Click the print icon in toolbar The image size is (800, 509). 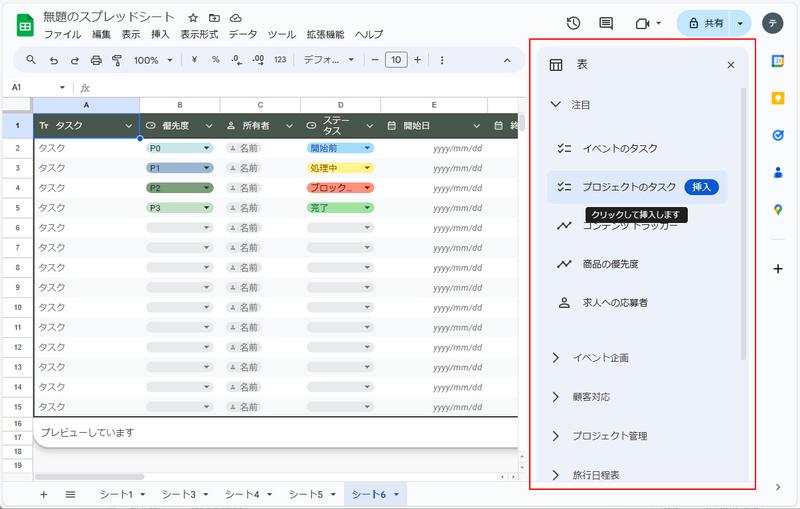click(96, 60)
